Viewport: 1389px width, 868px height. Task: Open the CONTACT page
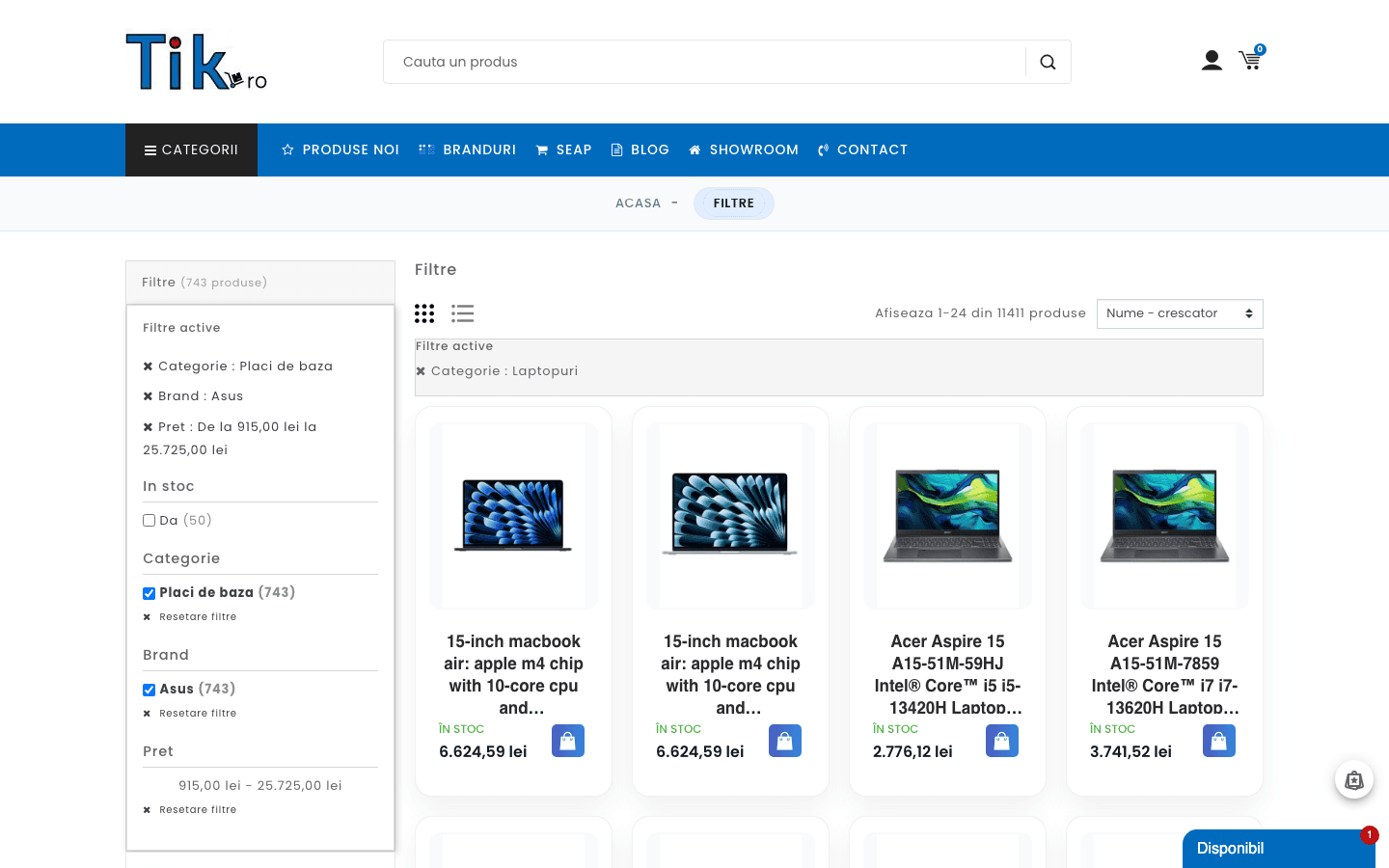point(862,149)
